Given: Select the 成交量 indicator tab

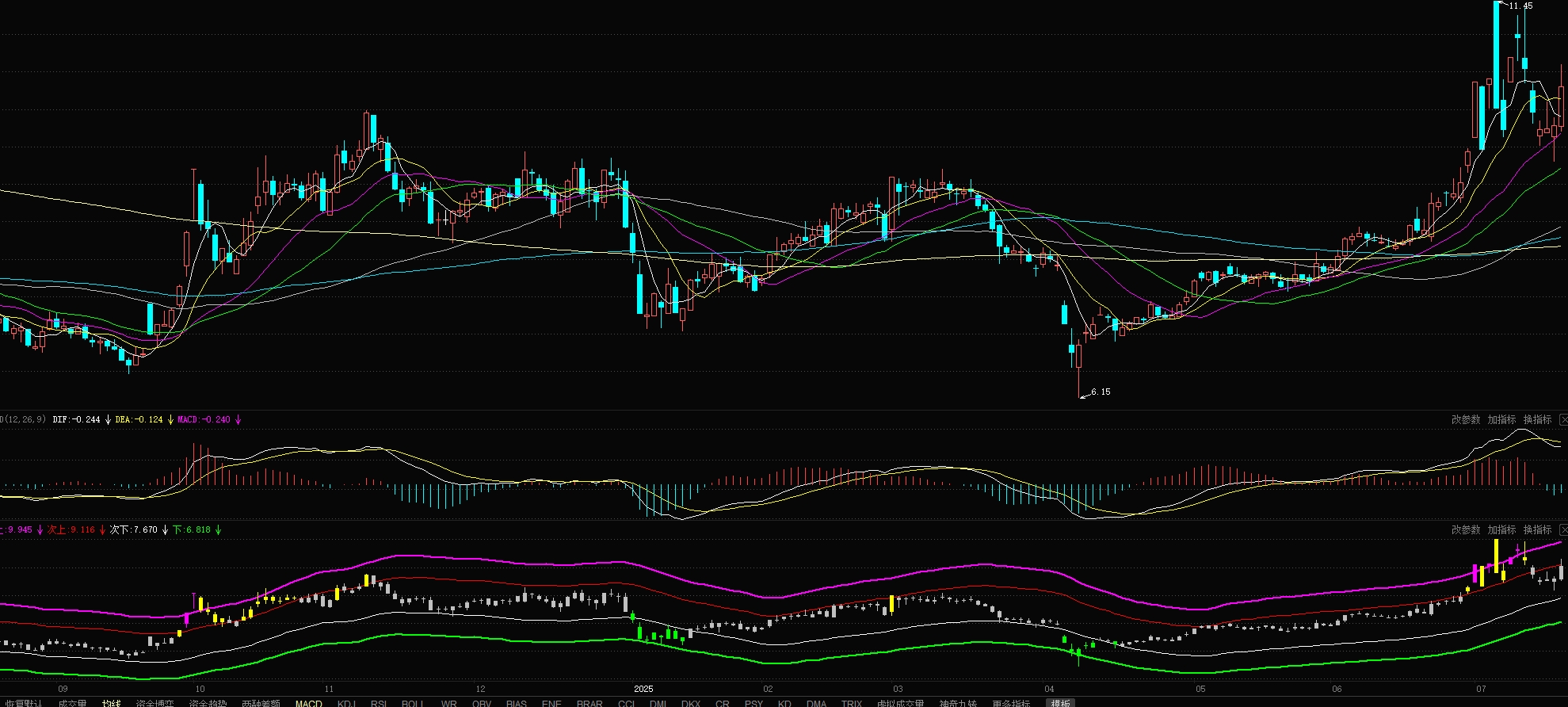Looking at the screenshot, I should (72, 703).
